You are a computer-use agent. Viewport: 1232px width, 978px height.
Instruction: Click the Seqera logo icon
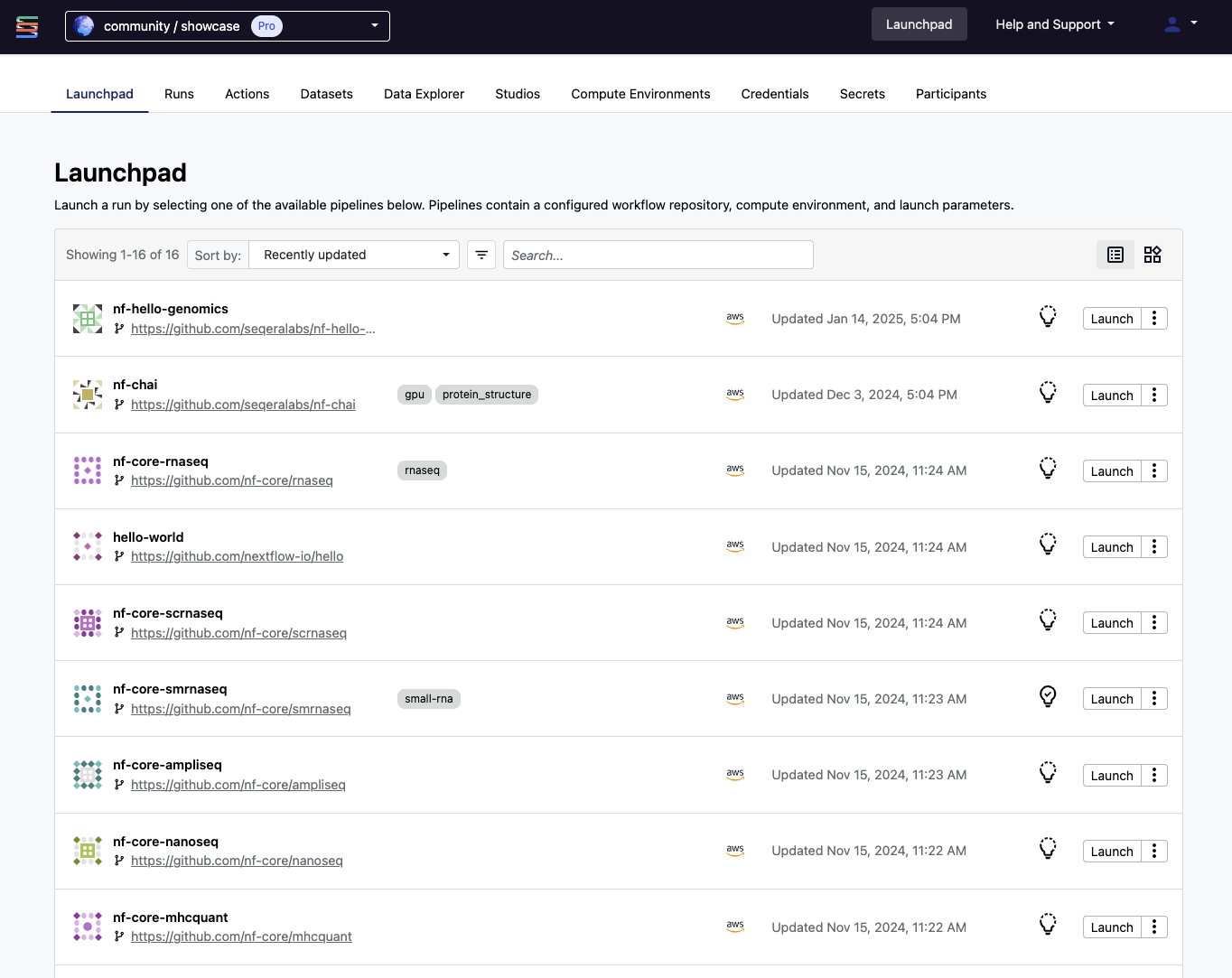tap(27, 27)
